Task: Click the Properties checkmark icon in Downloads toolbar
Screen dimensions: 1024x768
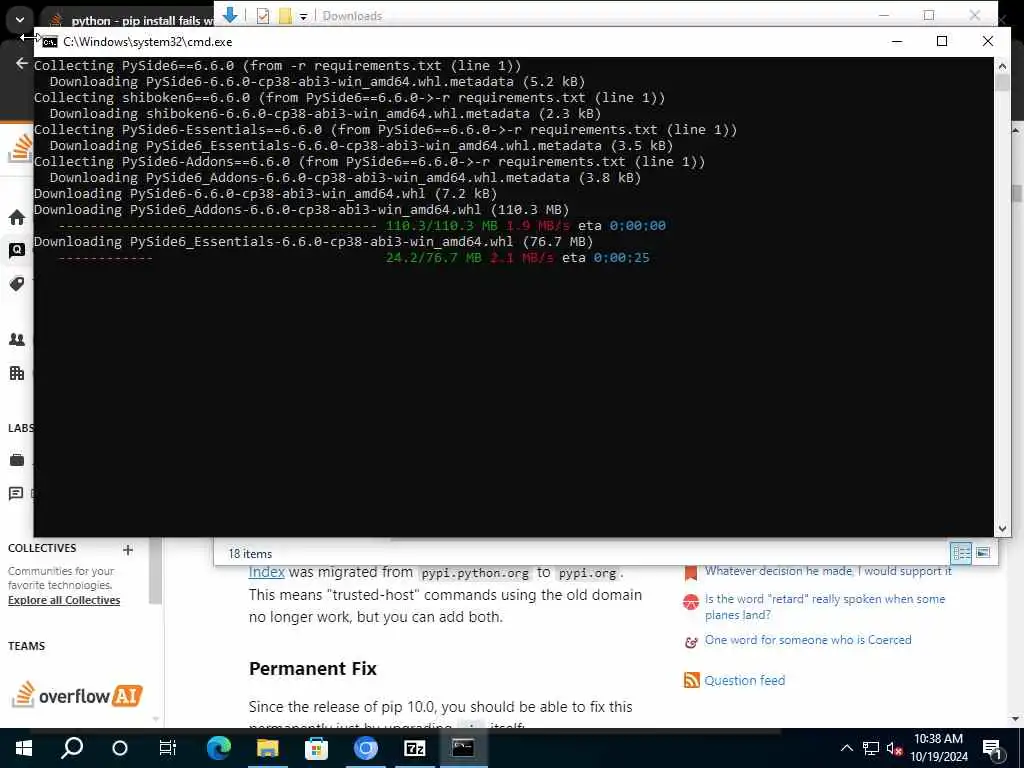Action: pyautogui.click(x=263, y=16)
